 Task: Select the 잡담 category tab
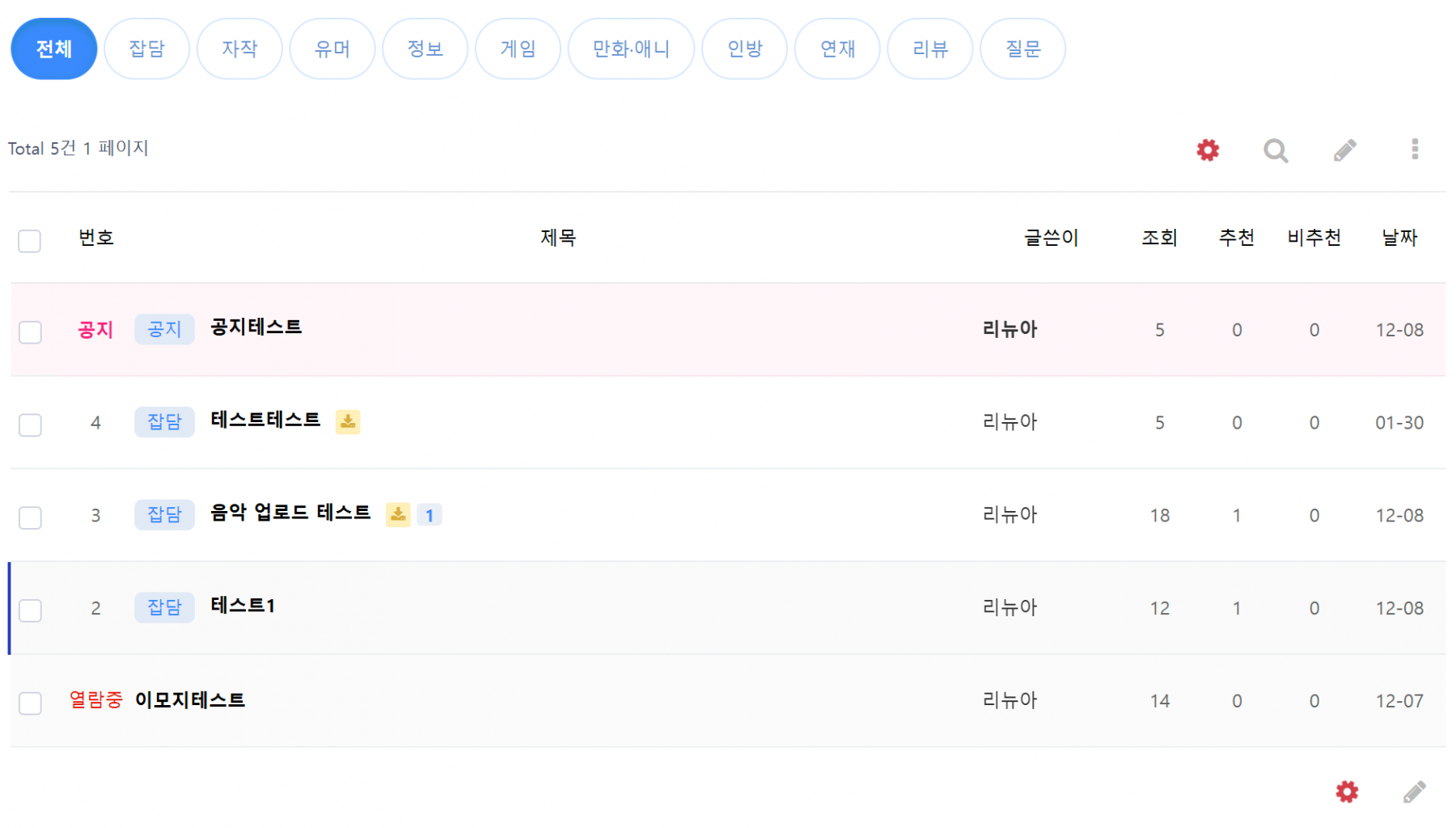146,49
